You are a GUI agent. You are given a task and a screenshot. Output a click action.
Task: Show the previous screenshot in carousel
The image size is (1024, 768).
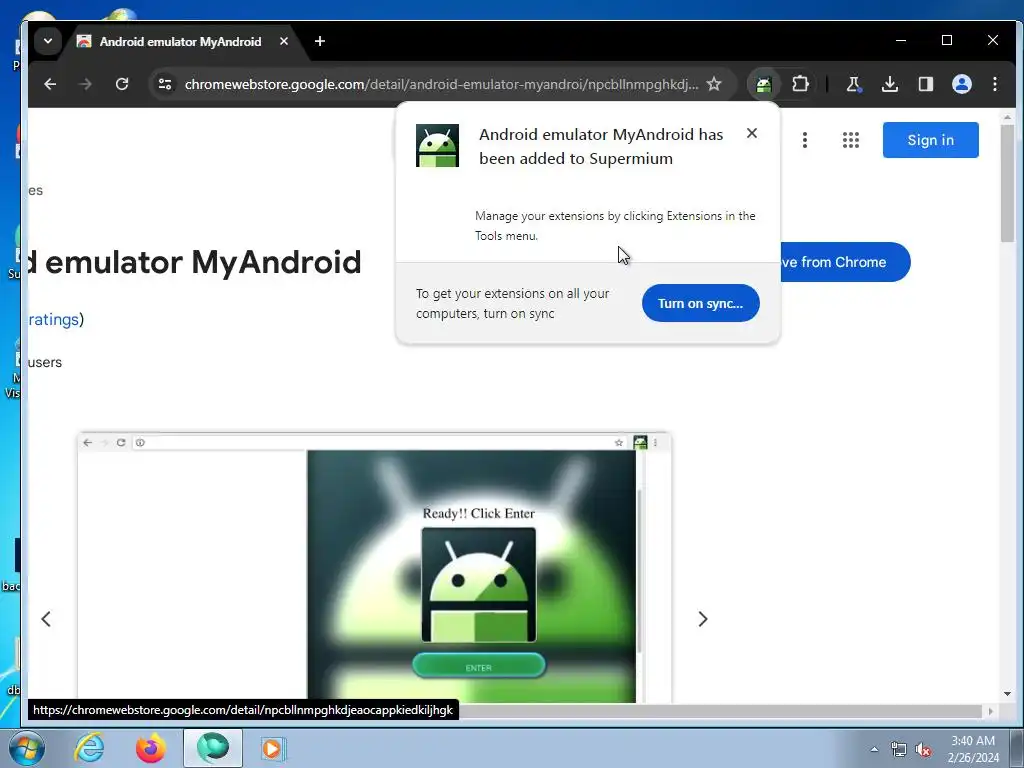tap(46, 619)
